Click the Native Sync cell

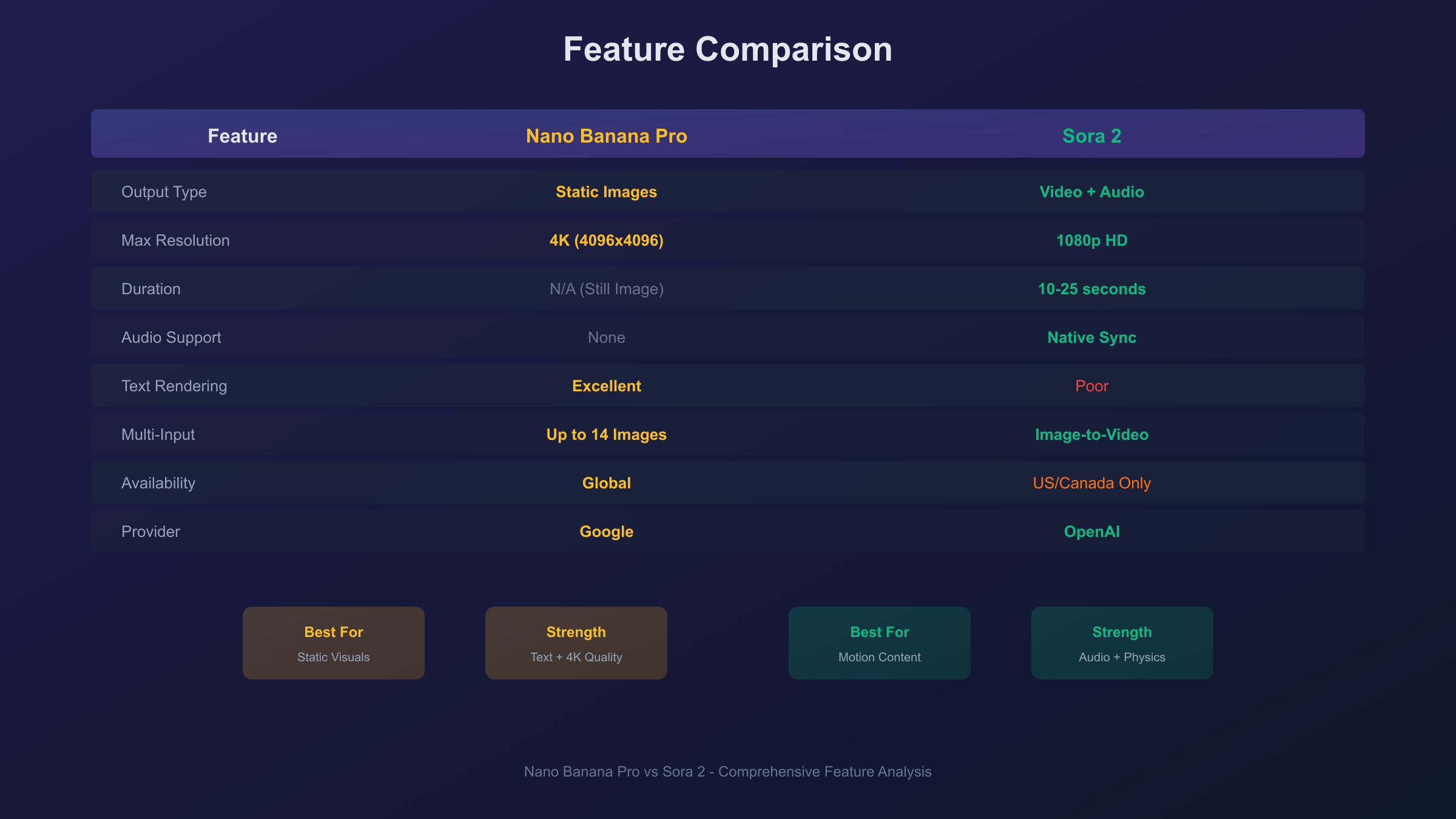(1091, 337)
